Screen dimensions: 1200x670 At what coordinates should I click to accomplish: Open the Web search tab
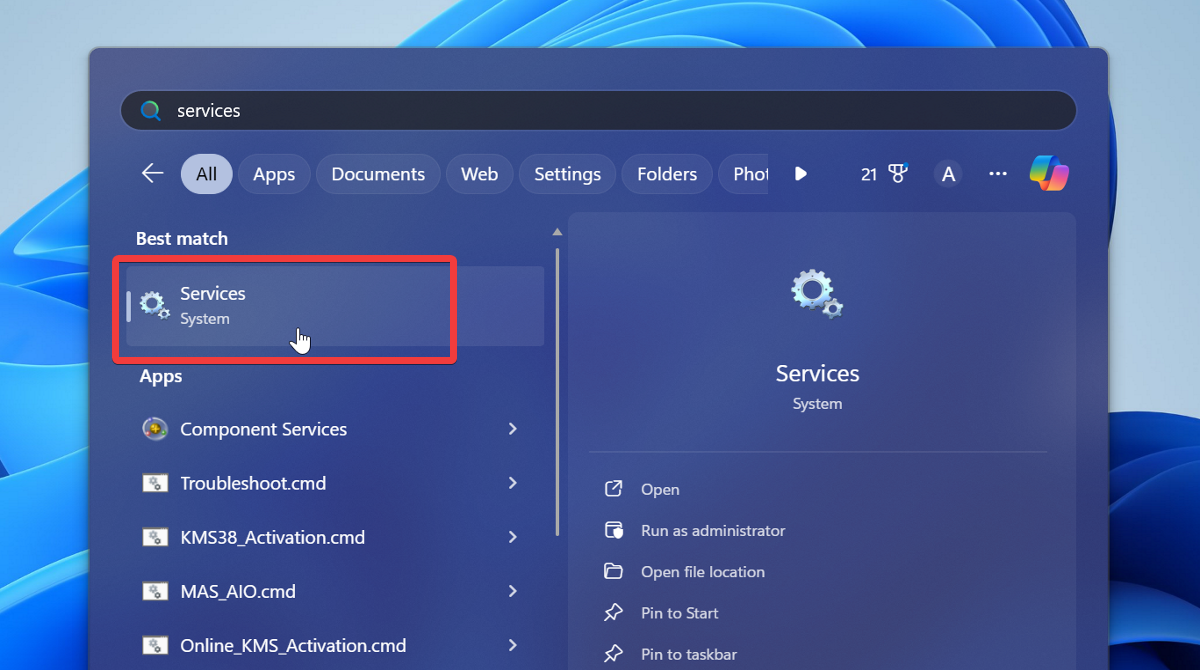coord(479,173)
